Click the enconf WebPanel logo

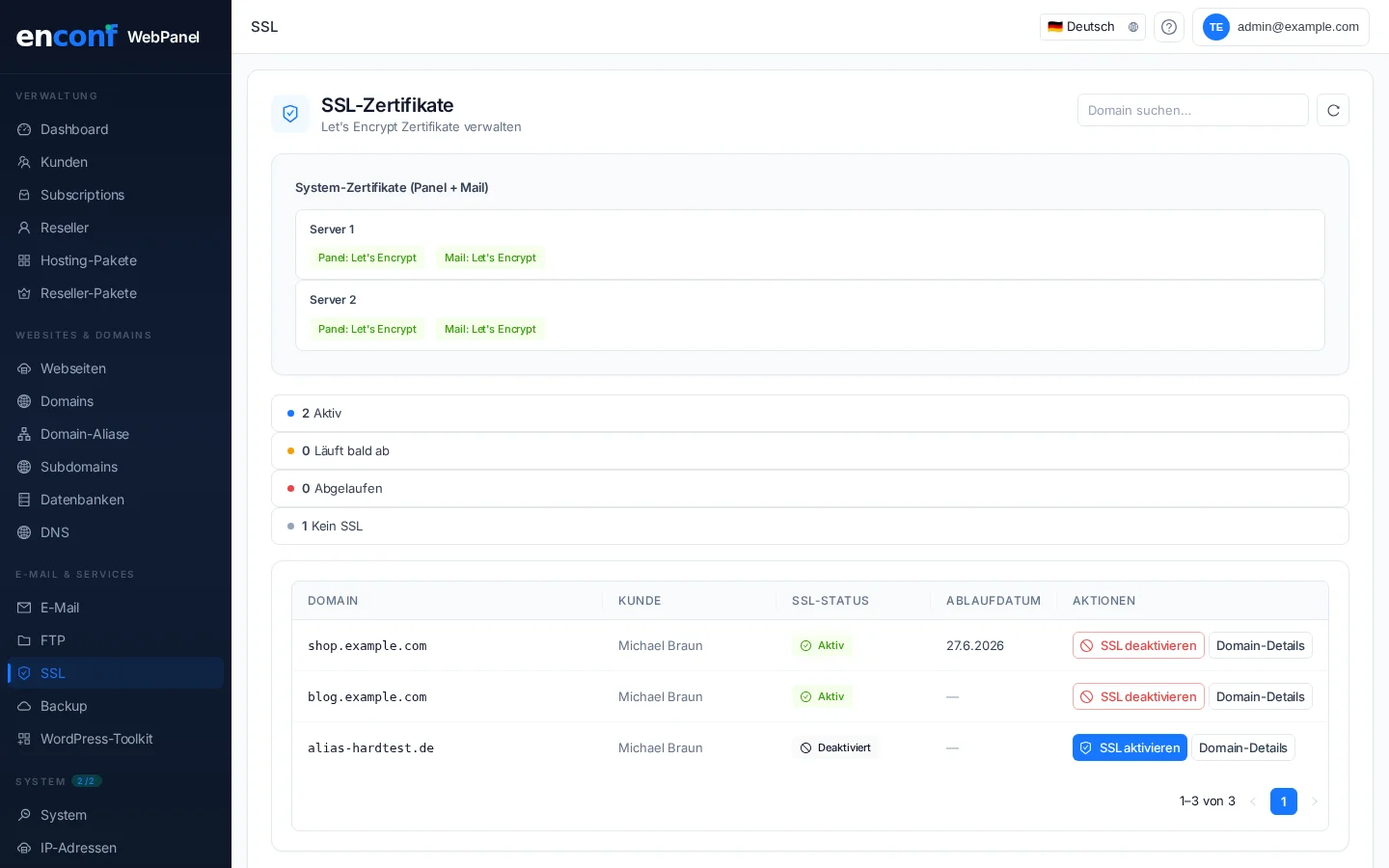(108, 37)
